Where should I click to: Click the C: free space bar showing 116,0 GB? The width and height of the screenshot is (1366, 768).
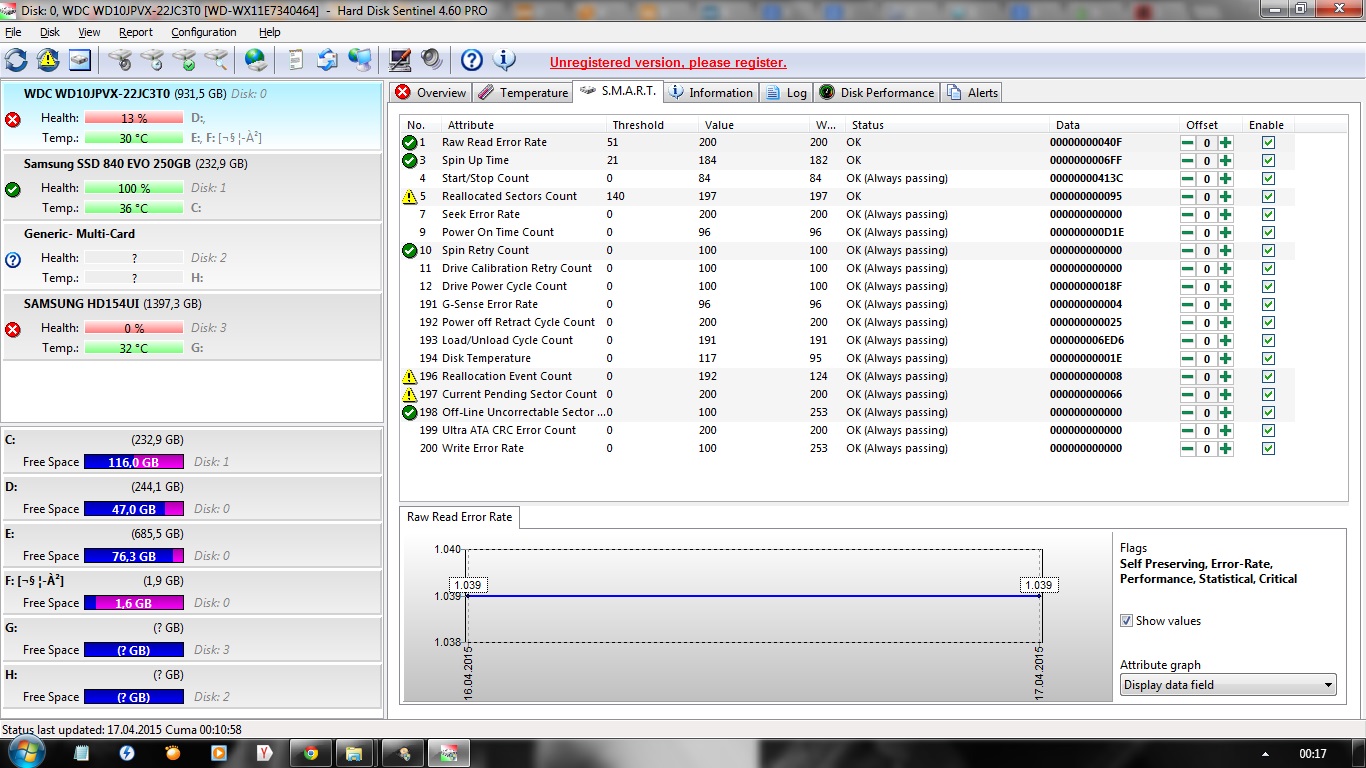(134, 462)
